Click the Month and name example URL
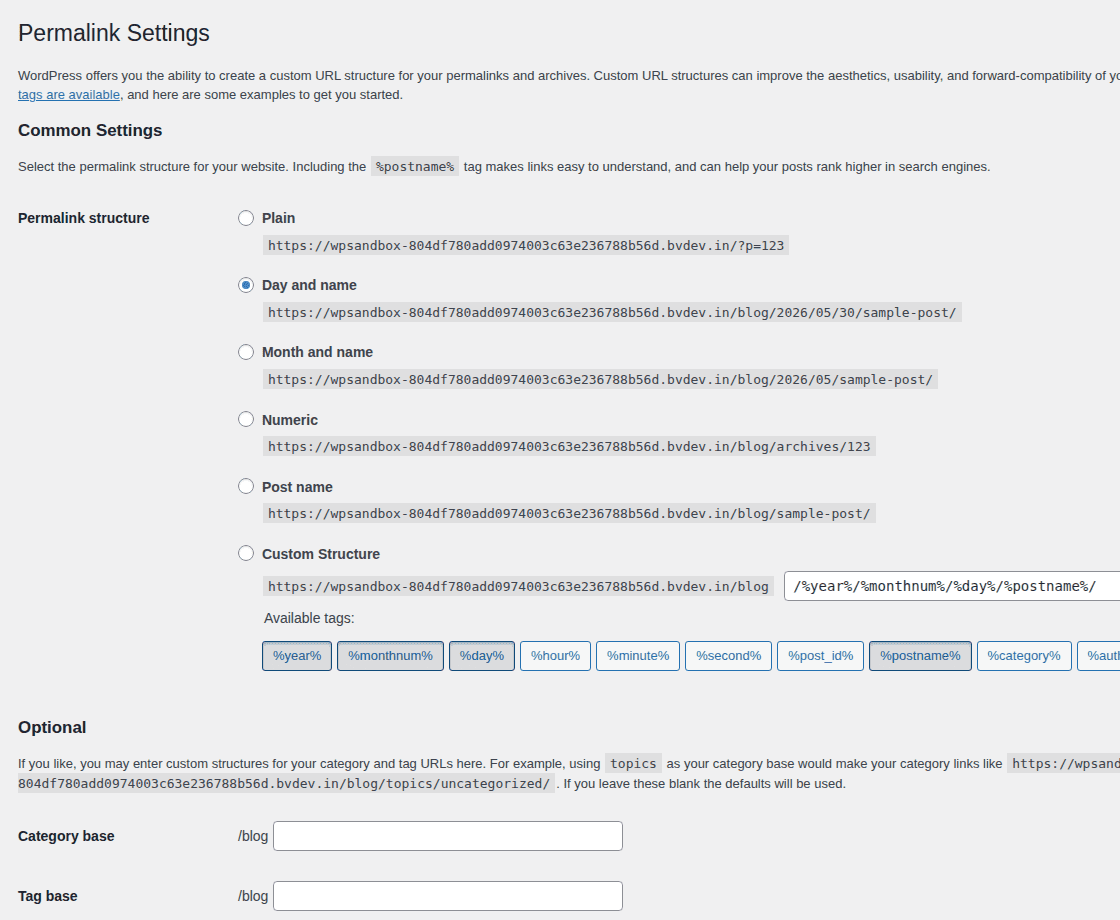 click(600, 380)
